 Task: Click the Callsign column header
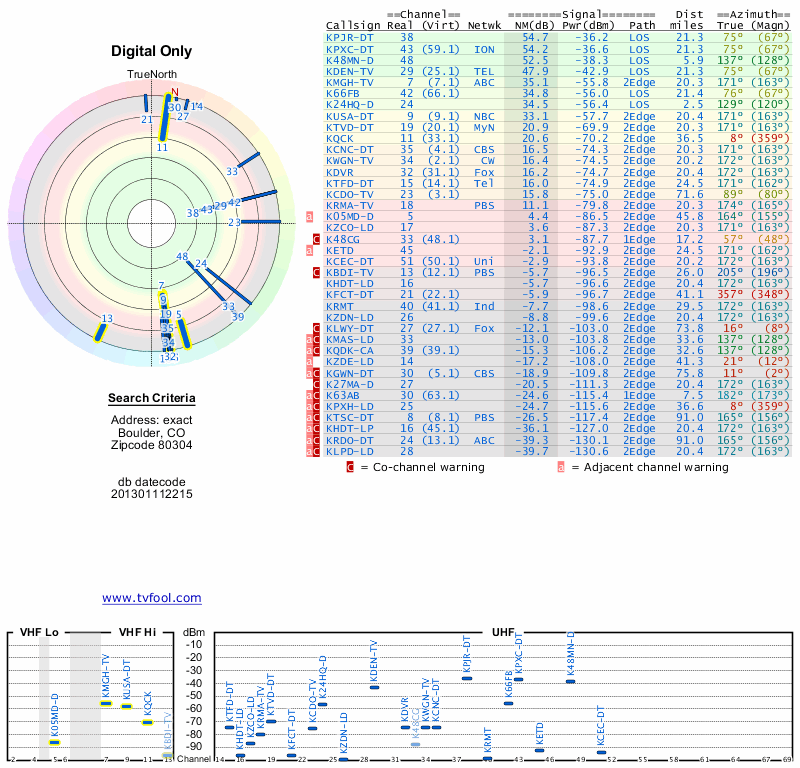(x=353, y=25)
